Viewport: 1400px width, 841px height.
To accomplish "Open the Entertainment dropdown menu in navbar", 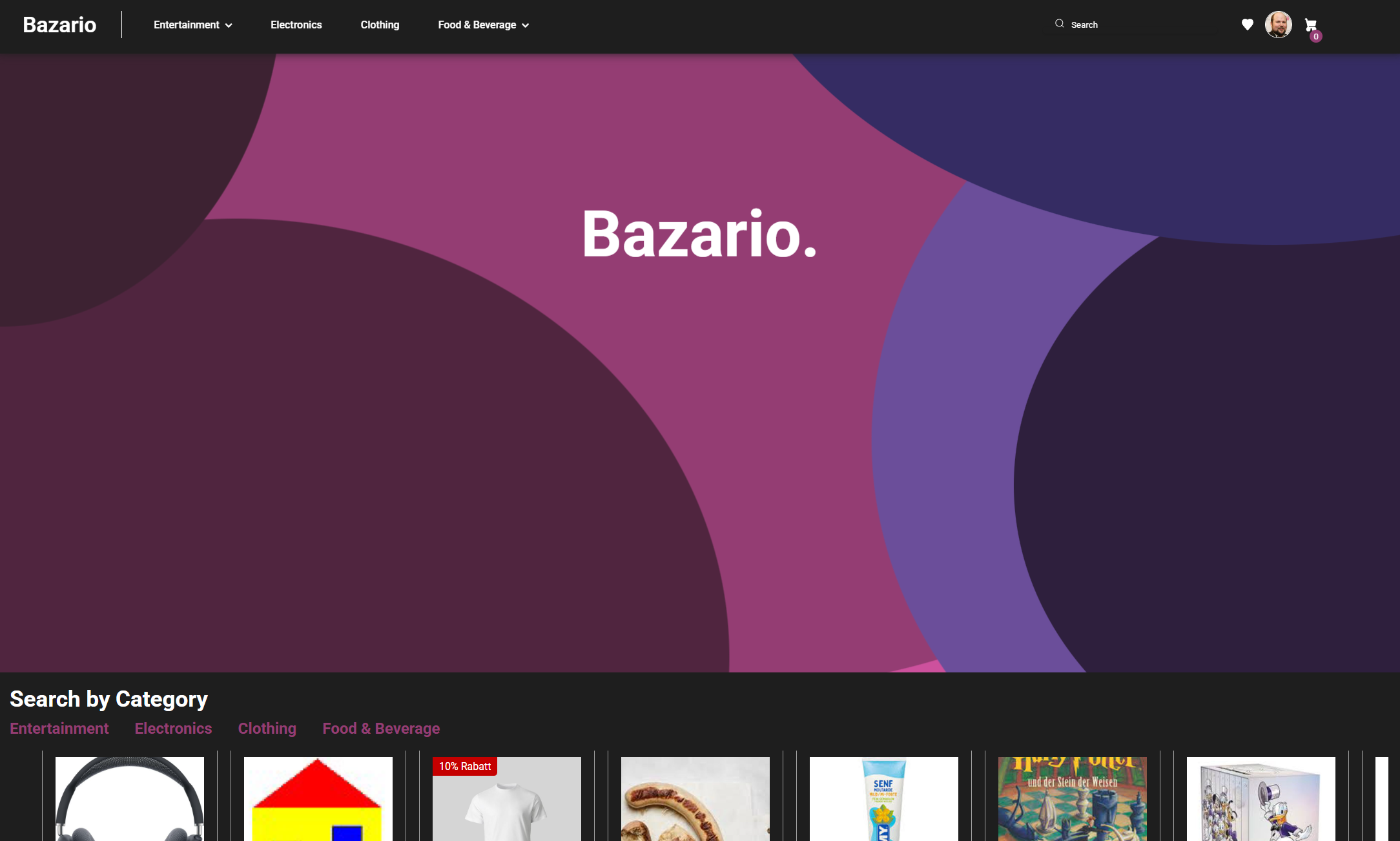I will click(192, 25).
